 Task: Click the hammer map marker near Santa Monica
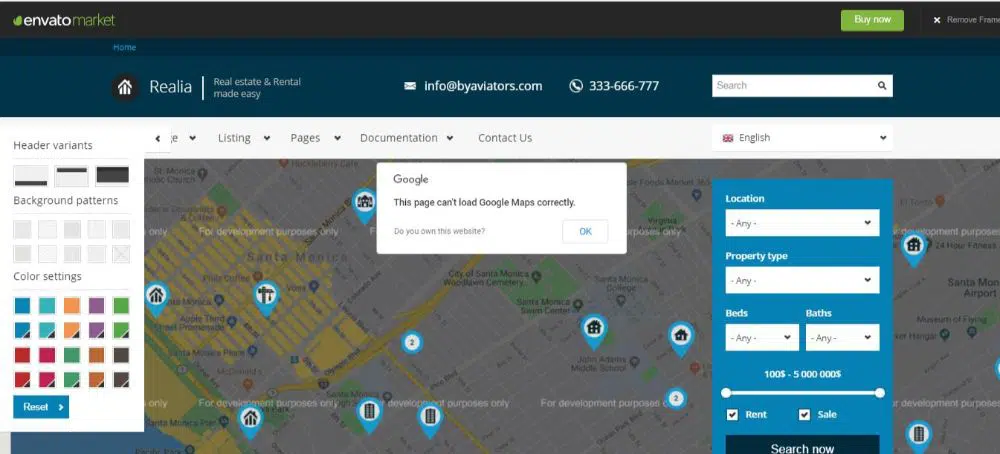(x=266, y=295)
